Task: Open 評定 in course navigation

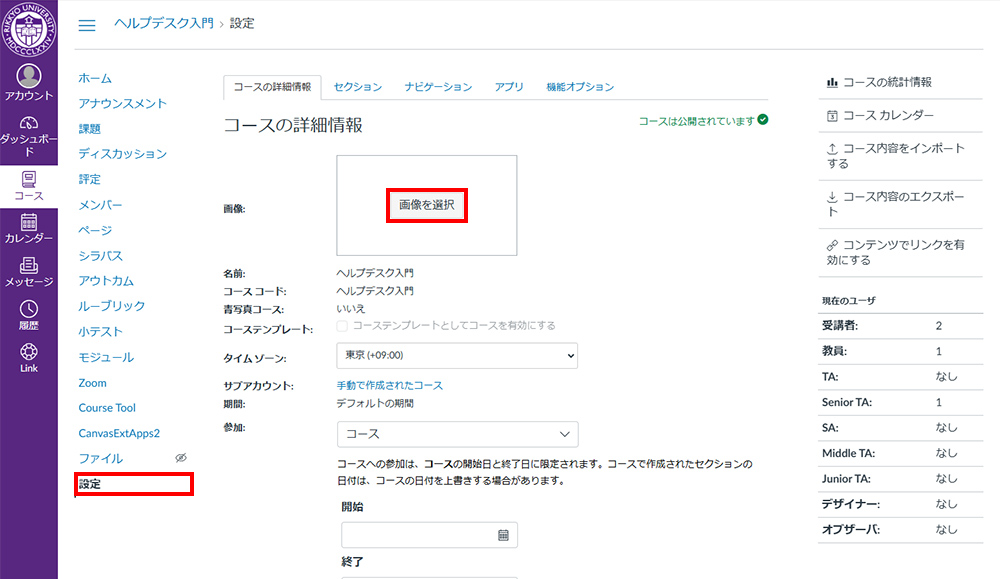Action: coord(89,179)
